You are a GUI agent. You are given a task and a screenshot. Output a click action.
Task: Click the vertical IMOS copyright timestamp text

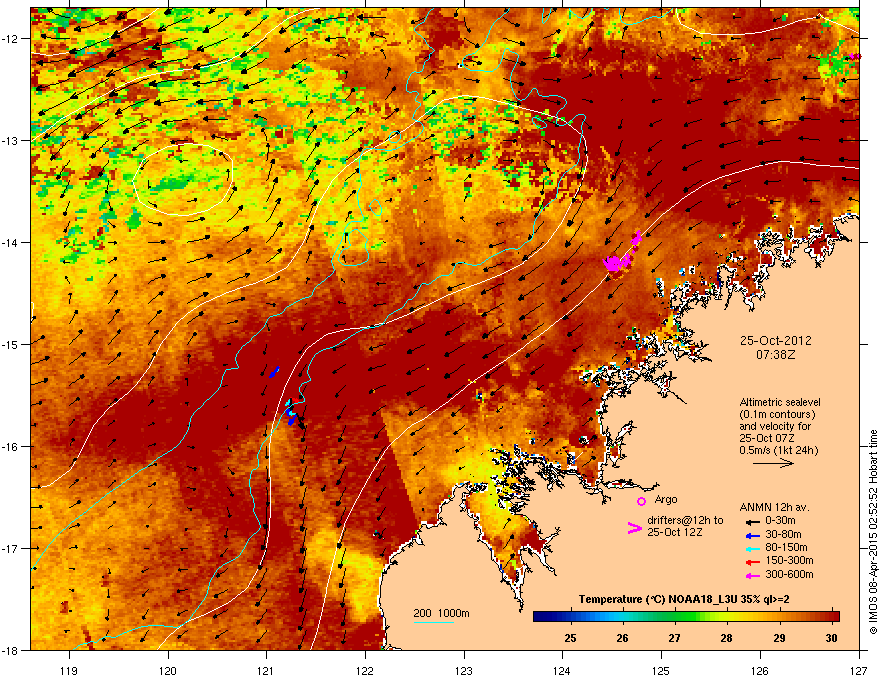click(x=873, y=532)
